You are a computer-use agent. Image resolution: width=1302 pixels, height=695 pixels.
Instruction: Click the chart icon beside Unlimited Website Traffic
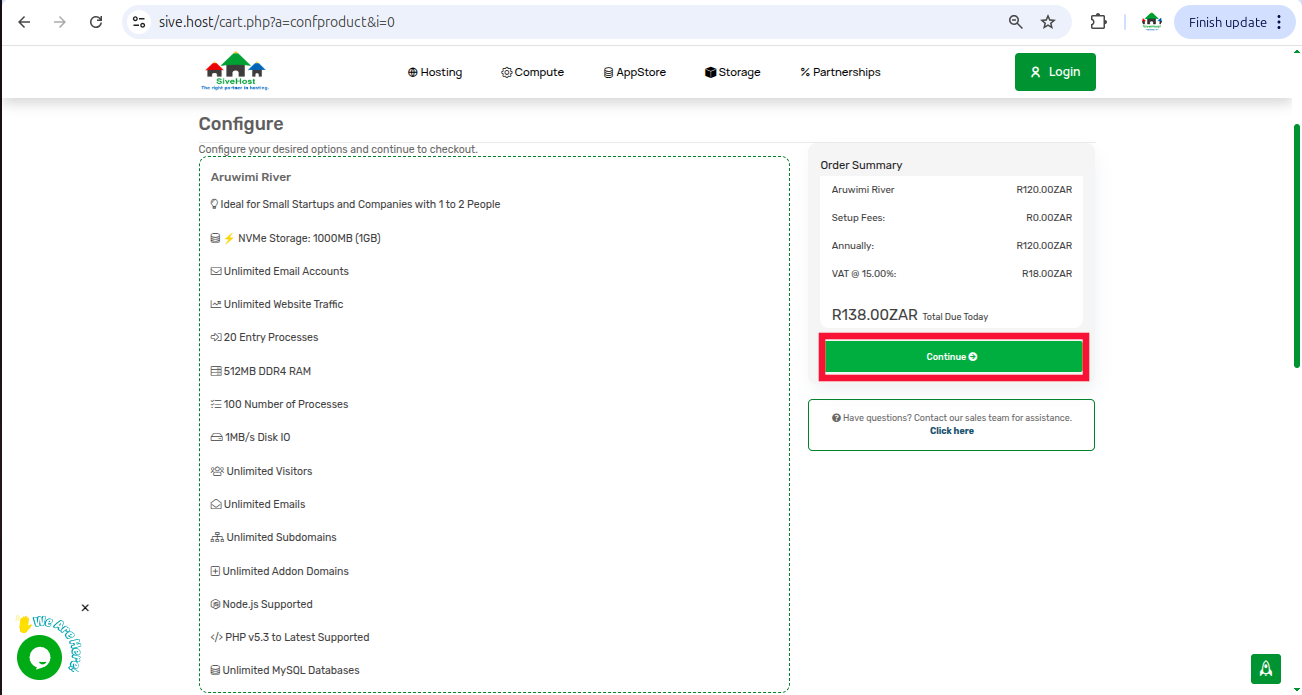coord(216,304)
